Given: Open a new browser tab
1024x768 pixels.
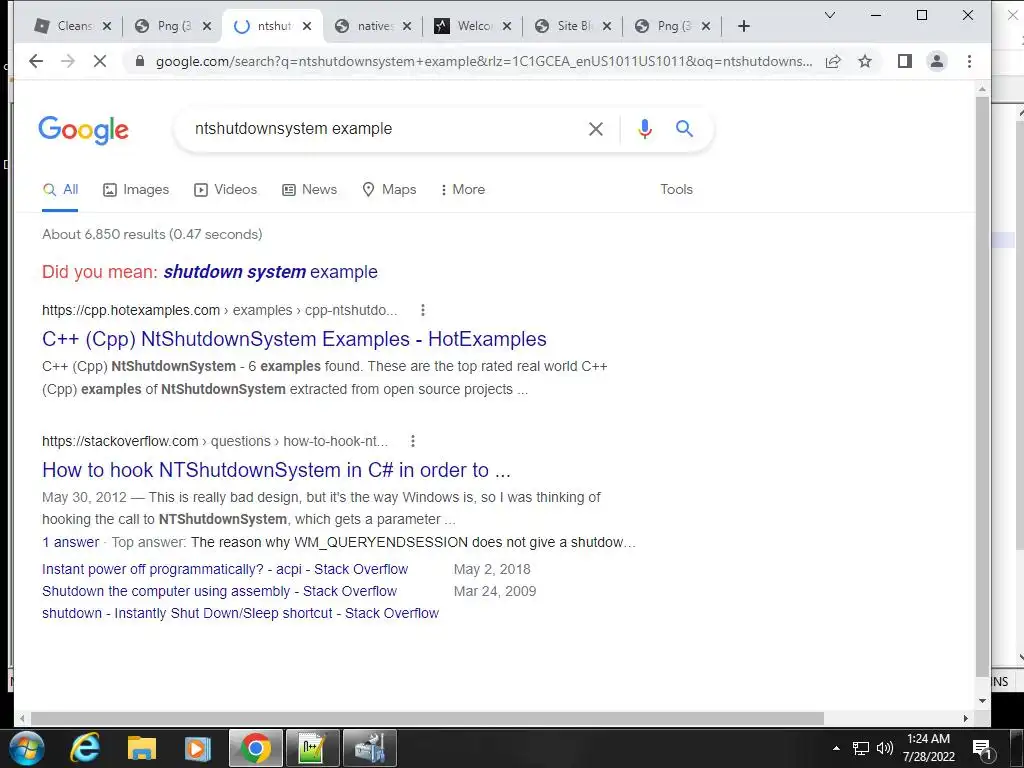Looking at the screenshot, I should pos(743,26).
